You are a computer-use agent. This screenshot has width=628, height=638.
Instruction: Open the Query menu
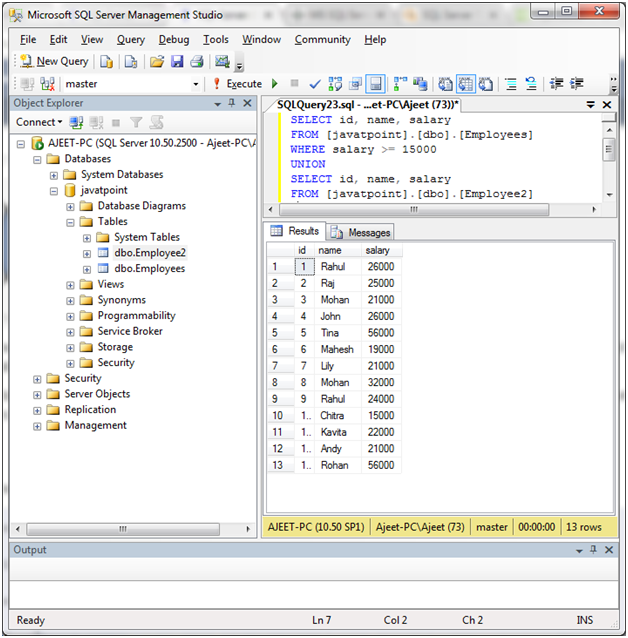coord(131,39)
